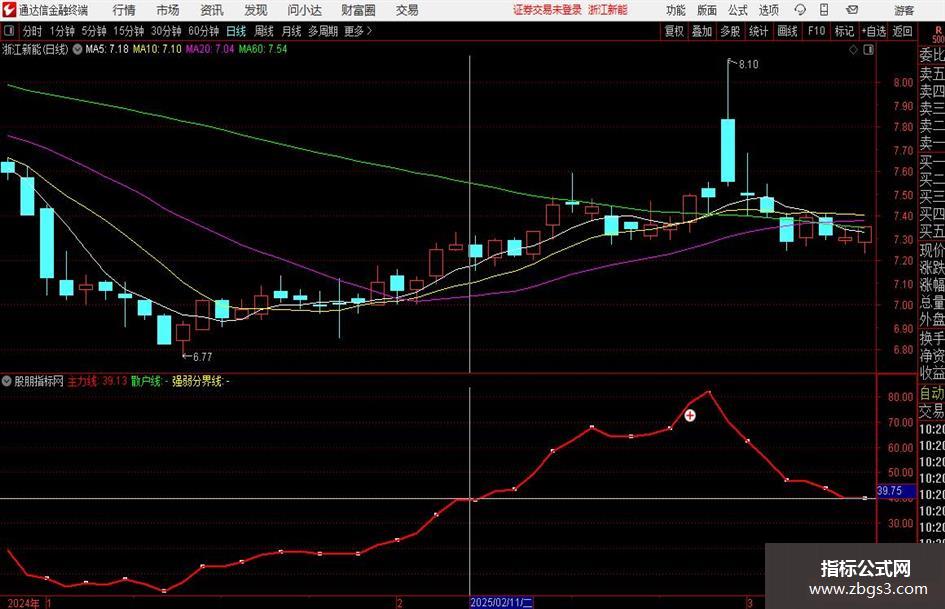945x609 pixels.
Task: Select the 1分钟 period tab
Action: 62,31
